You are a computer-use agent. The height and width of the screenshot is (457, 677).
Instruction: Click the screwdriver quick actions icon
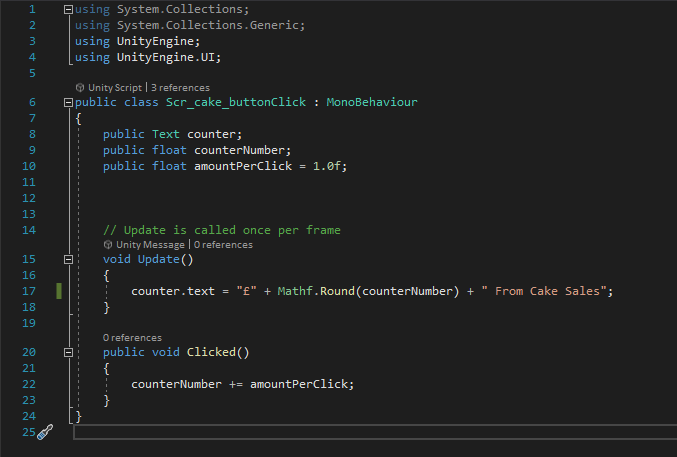[x=44, y=432]
